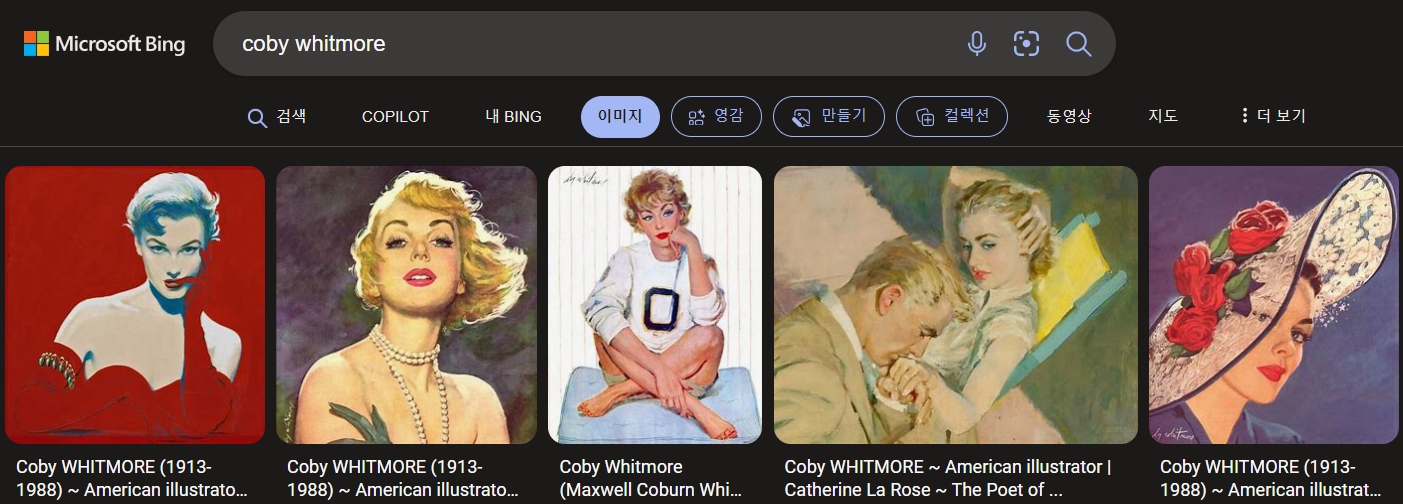Image resolution: width=1403 pixels, height=504 pixels.
Task: Switch to the 검색 tab
Action: click(277, 116)
